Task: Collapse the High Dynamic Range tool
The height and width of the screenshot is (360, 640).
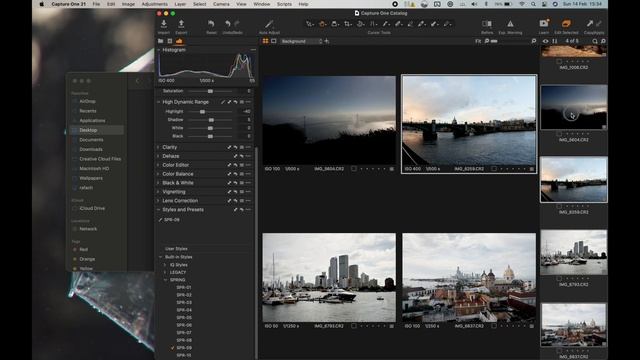Action: pos(159,102)
